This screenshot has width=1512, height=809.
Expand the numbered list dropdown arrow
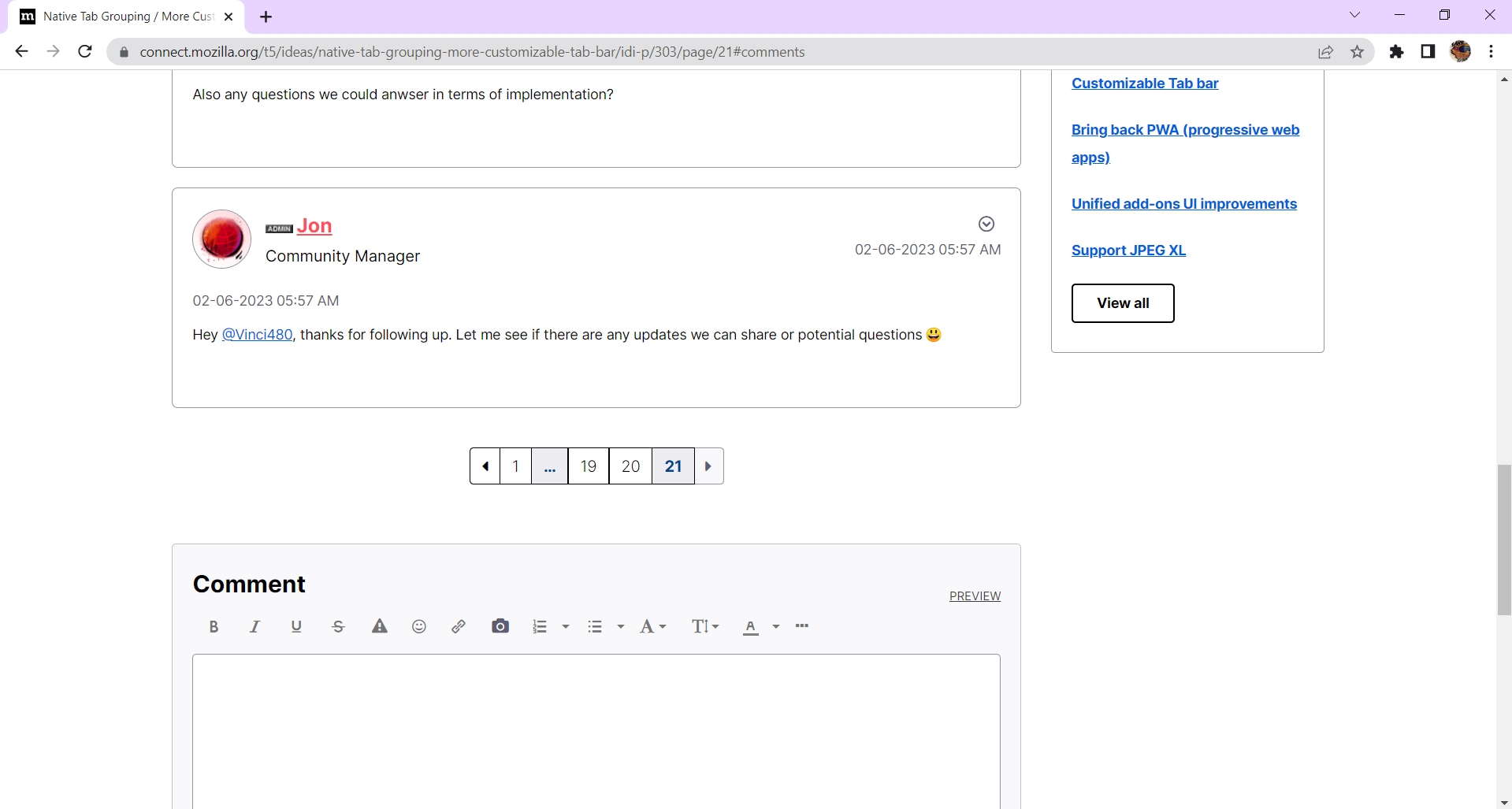564,626
